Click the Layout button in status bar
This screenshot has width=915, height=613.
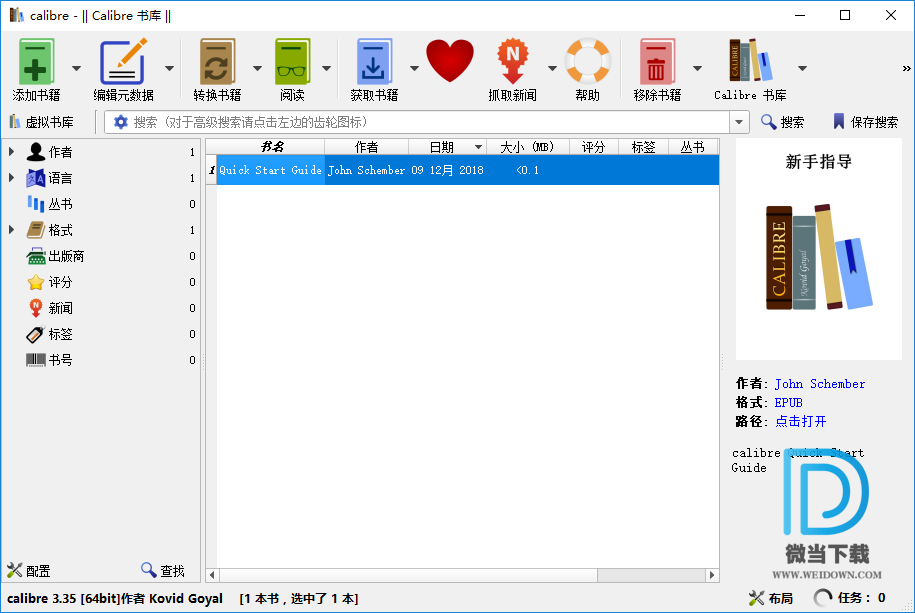pyautogui.click(x=771, y=598)
